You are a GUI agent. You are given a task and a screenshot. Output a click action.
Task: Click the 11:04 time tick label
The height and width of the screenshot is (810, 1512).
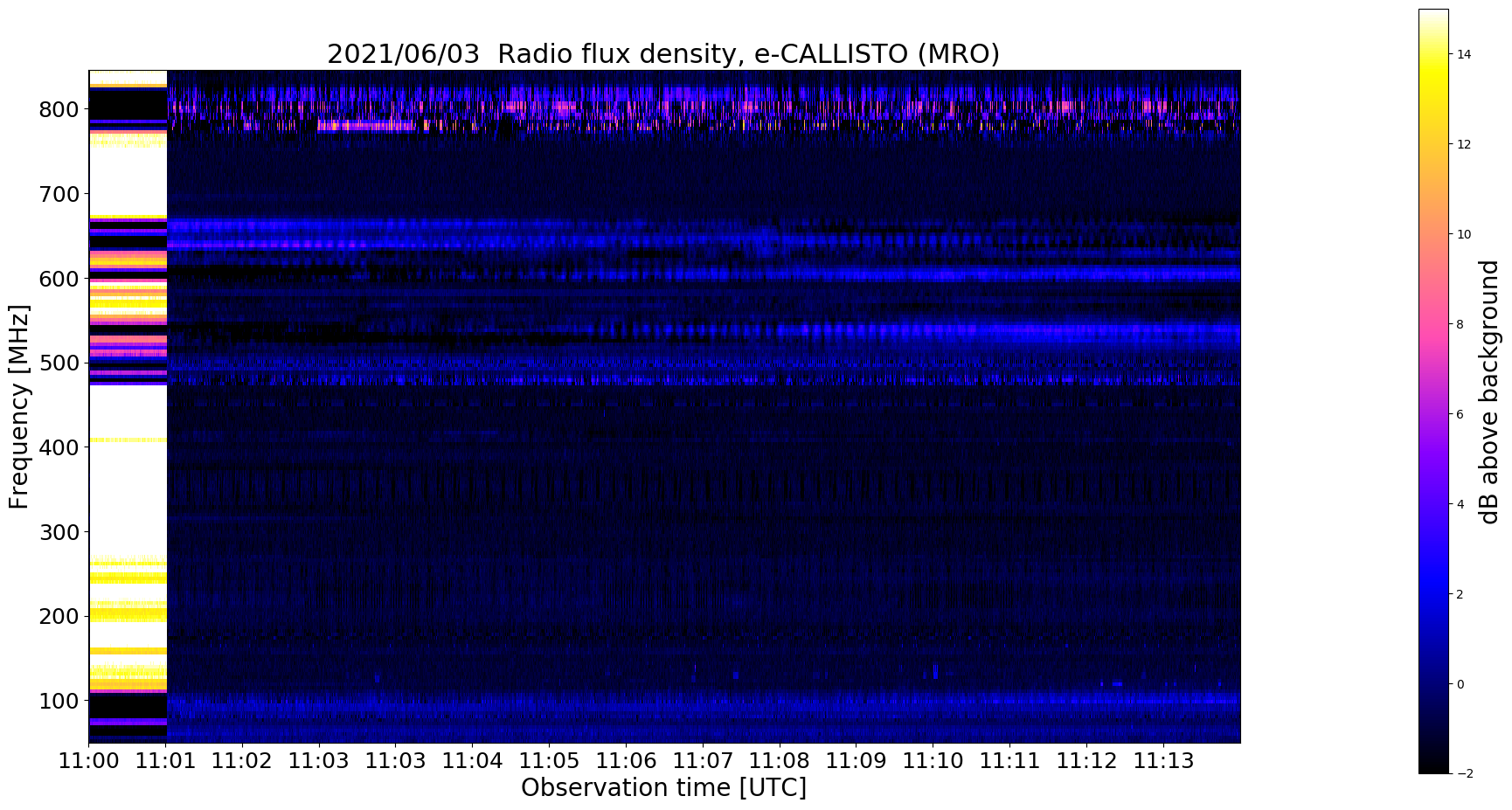coord(472,761)
